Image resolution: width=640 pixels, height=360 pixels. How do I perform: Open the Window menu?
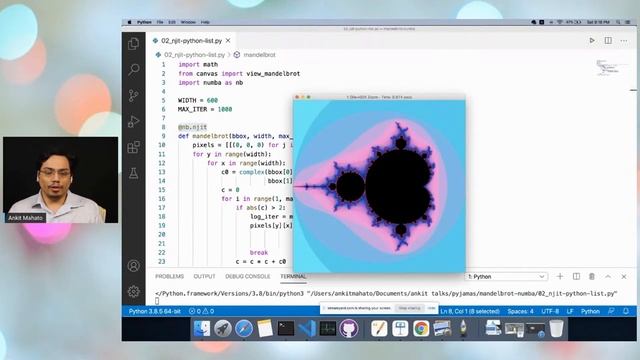click(188, 22)
